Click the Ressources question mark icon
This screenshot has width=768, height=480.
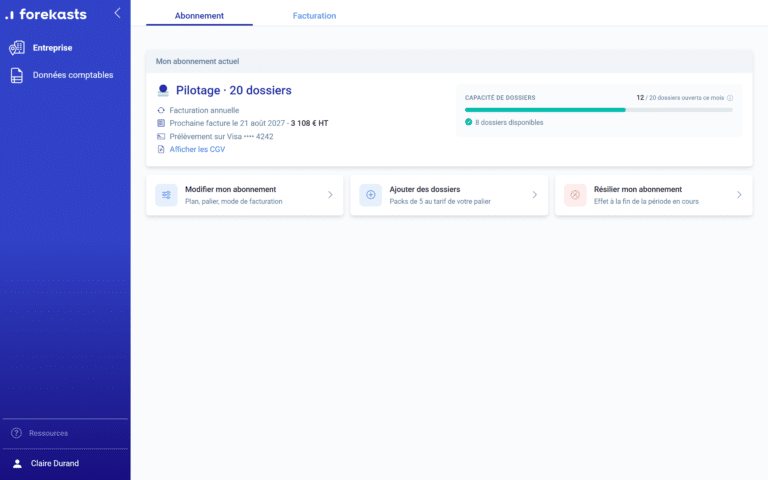point(16,433)
